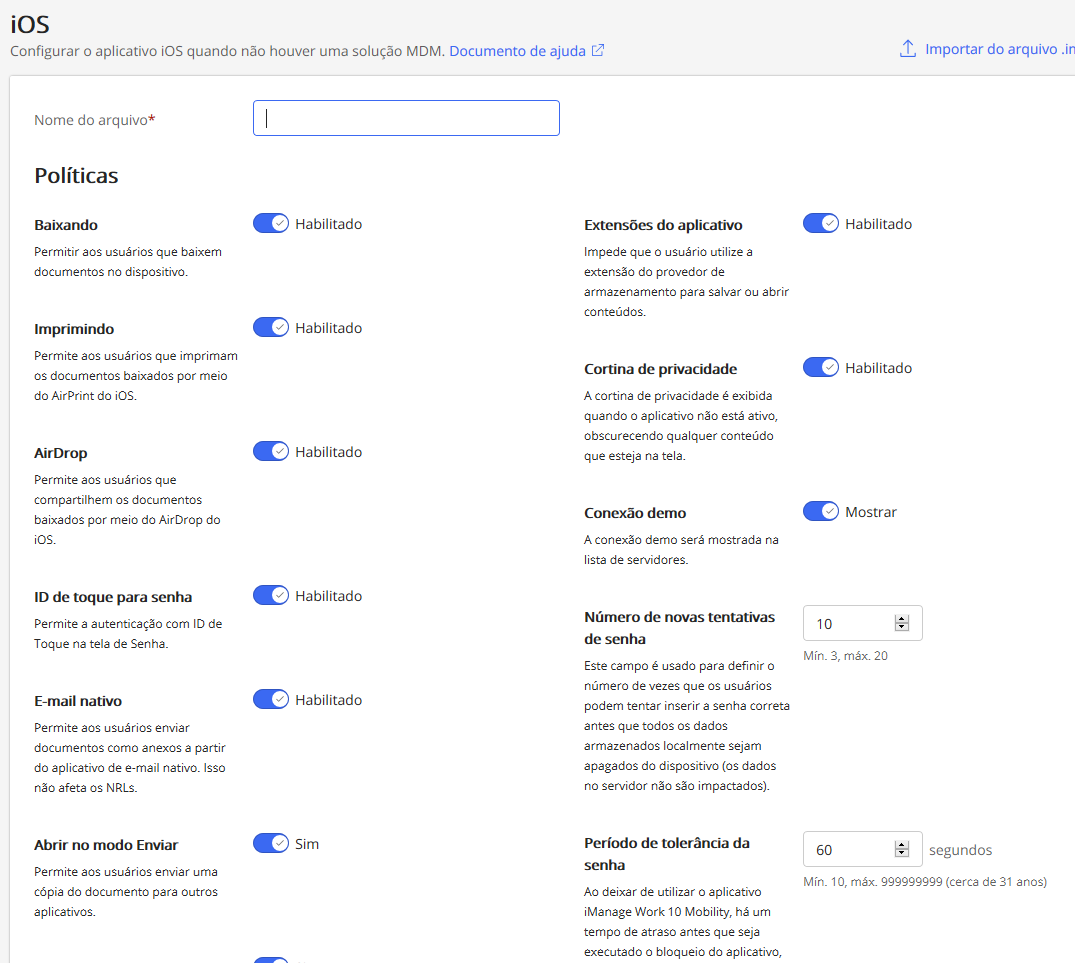Viewport: 1075px width, 963px height.
Task: Increase Período de tolerância da senha value
Action: [x=902, y=845]
